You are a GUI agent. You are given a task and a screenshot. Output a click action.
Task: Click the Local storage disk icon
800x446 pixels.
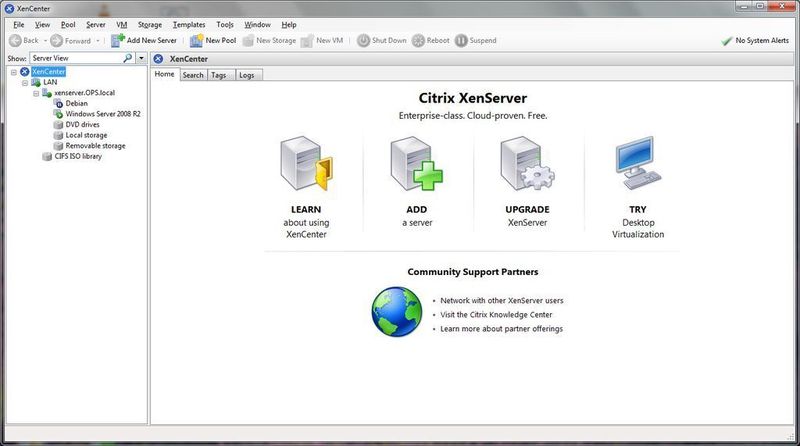coord(58,135)
